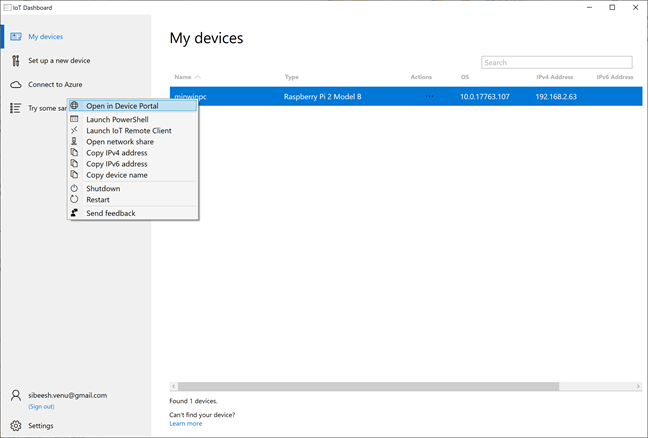Click the Shutdown power icon
This screenshot has height=438, width=649.
[74, 188]
